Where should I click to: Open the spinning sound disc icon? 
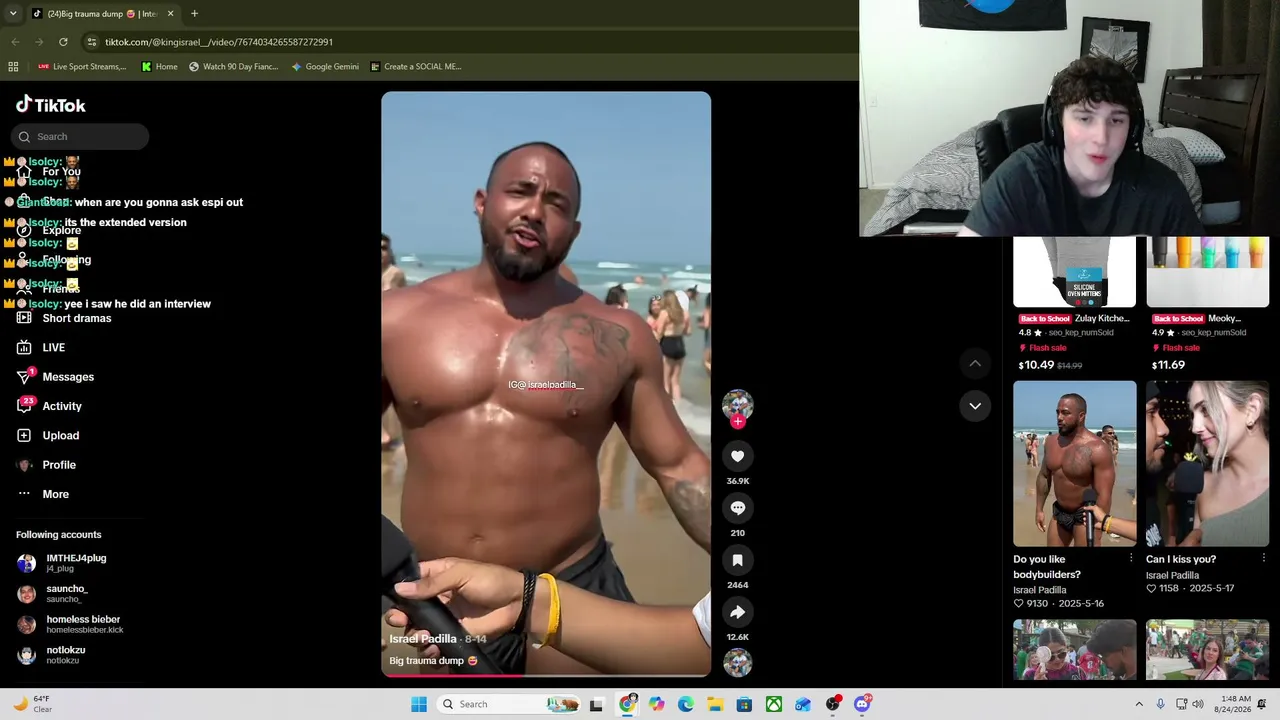tap(737, 663)
